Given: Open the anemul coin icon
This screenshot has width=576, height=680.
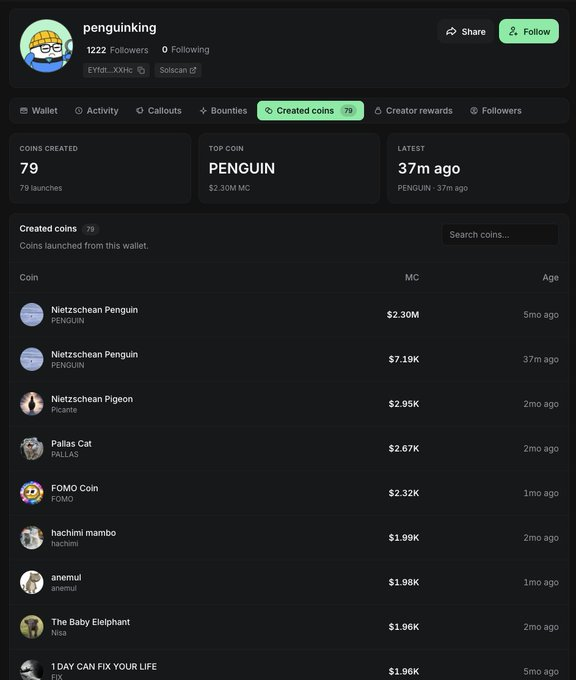Looking at the screenshot, I should pos(32,582).
